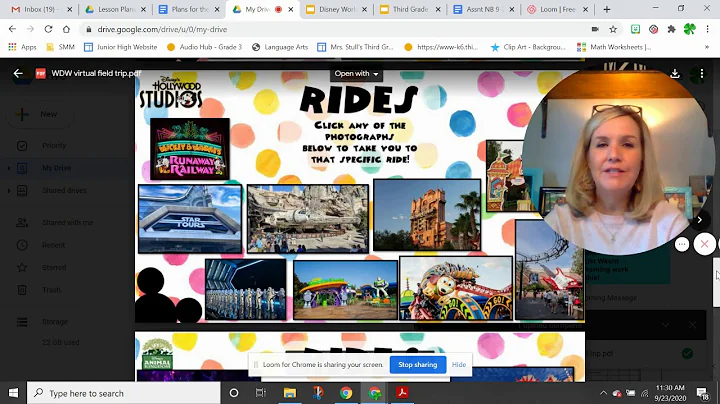This screenshot has height=404, width=720.
Task: Click the taskbar search box
Action: (x=124, y=393)
